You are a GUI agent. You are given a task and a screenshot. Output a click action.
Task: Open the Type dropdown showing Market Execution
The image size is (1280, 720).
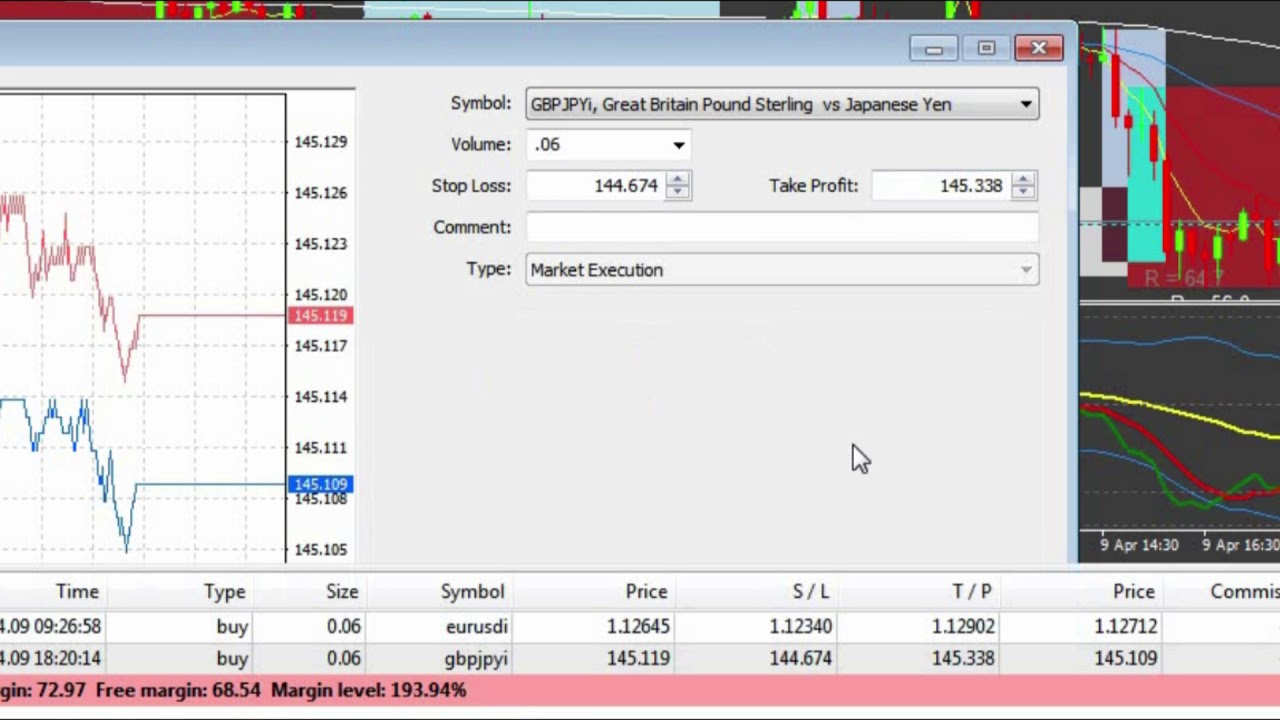pyautogui.click(x=782, y=270)
